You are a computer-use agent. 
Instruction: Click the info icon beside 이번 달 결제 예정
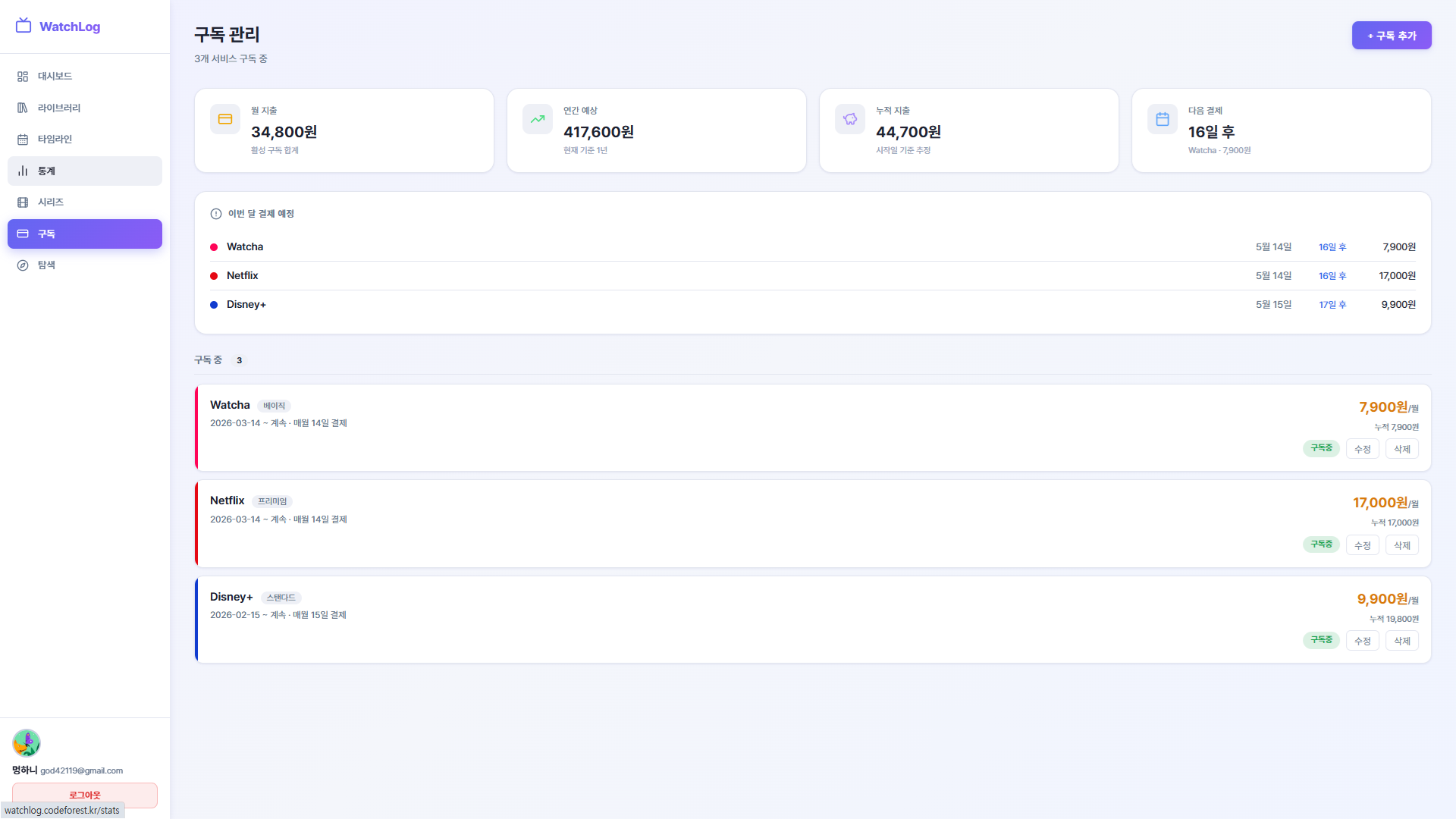coord(216,214)
